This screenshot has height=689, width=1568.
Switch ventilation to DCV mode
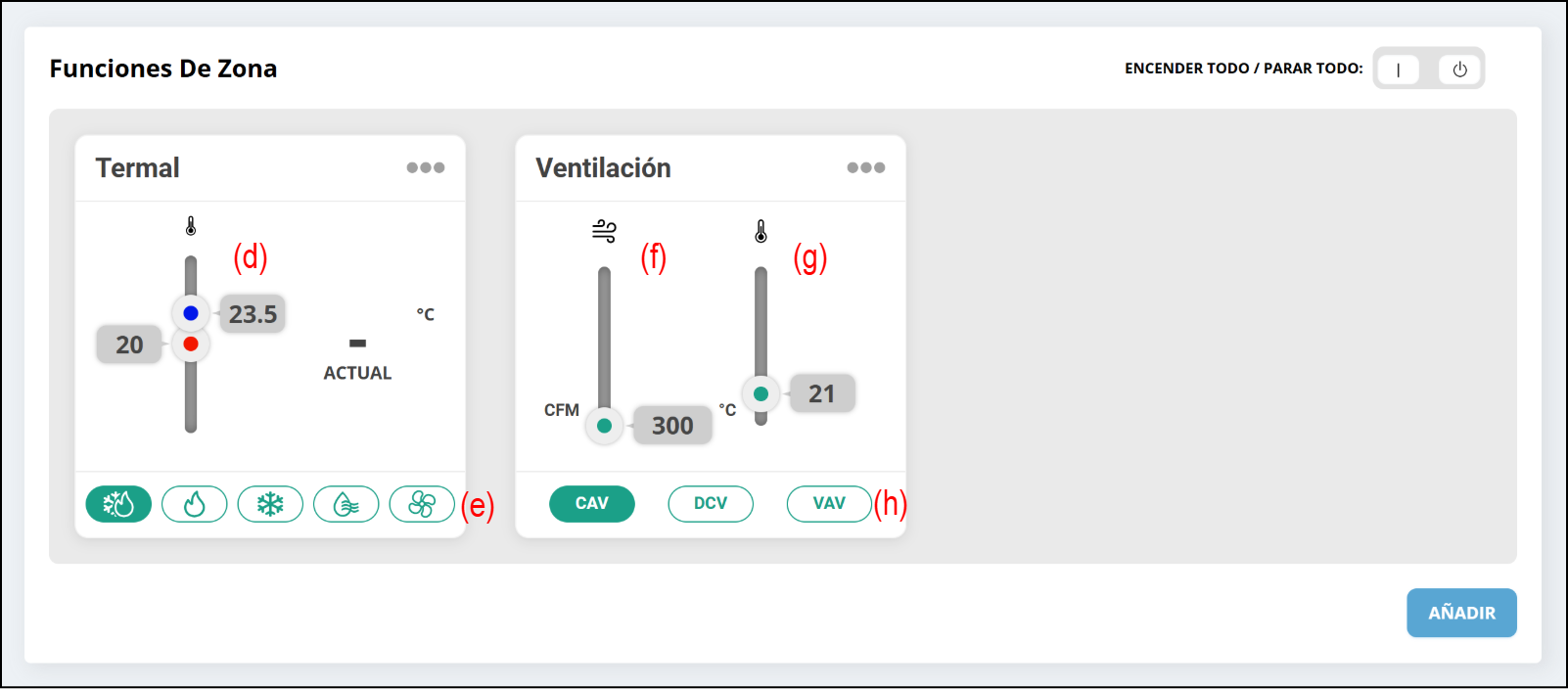click(x=711, y=503)
